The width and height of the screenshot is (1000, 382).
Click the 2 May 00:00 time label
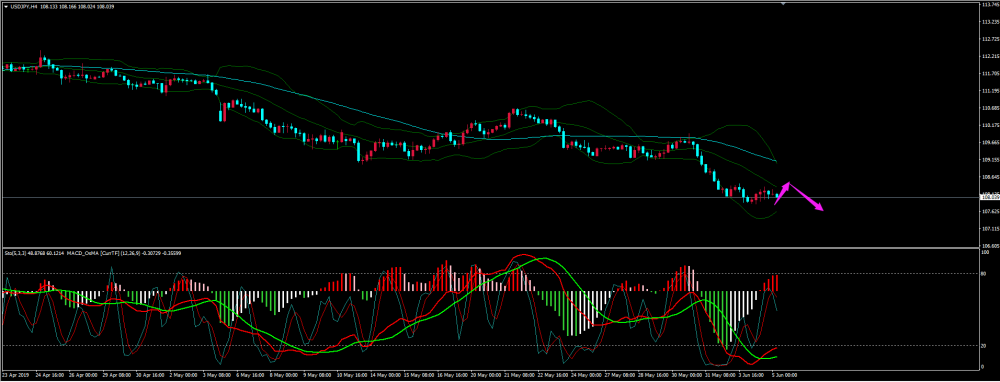click(x=184, y=376)
